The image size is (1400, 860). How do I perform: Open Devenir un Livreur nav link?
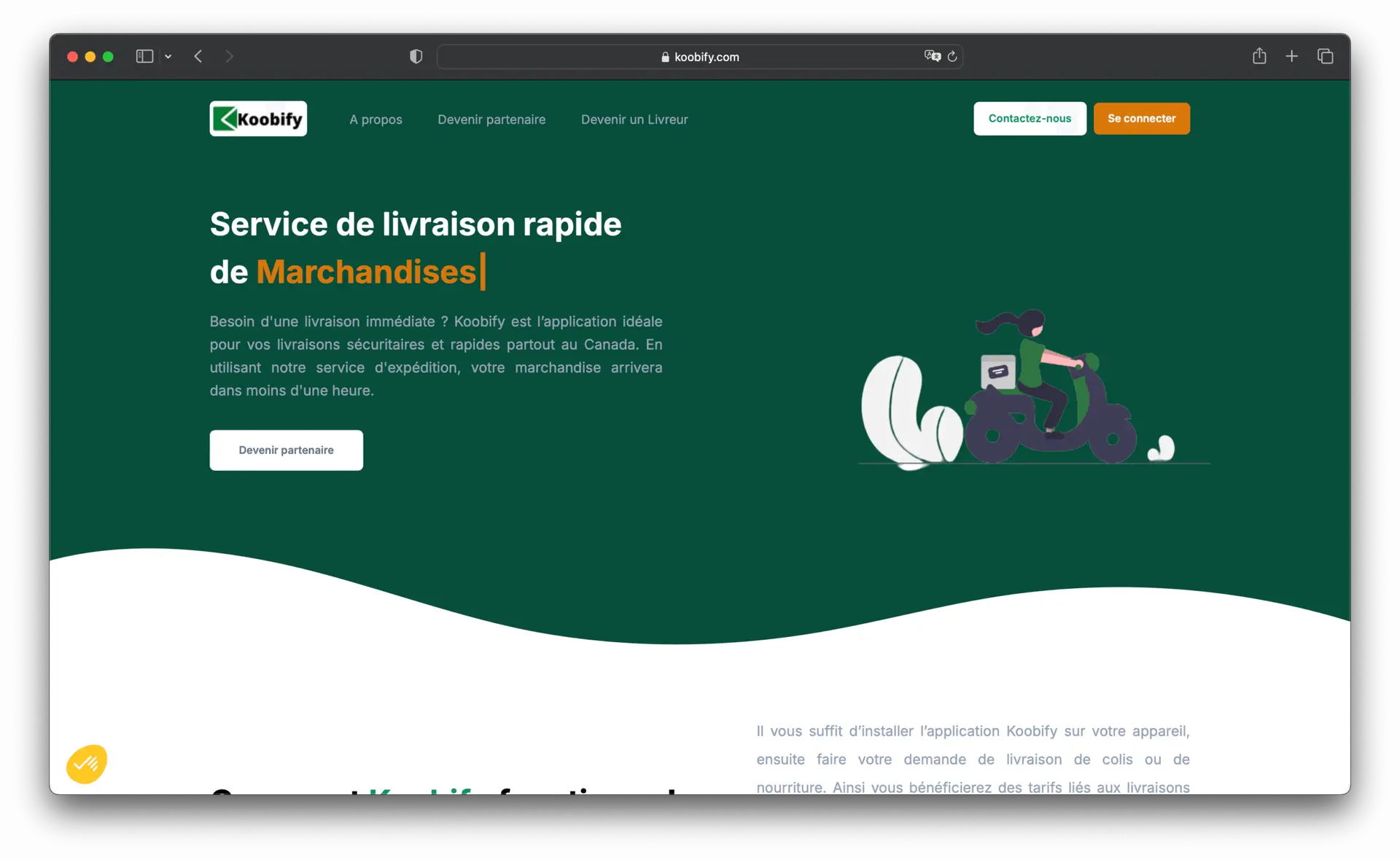click(634, 120)
